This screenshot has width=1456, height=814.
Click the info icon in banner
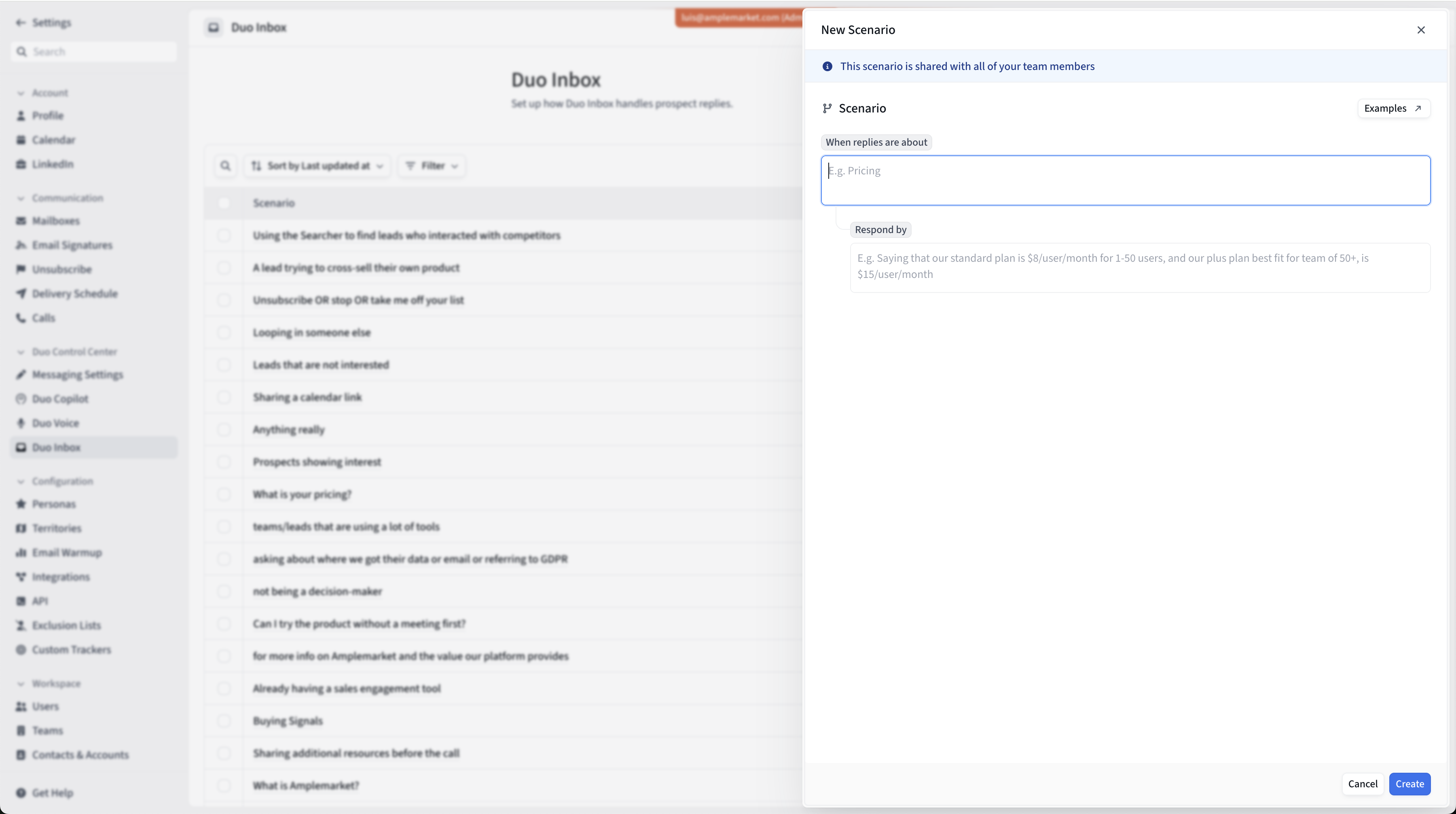point(827,66)
